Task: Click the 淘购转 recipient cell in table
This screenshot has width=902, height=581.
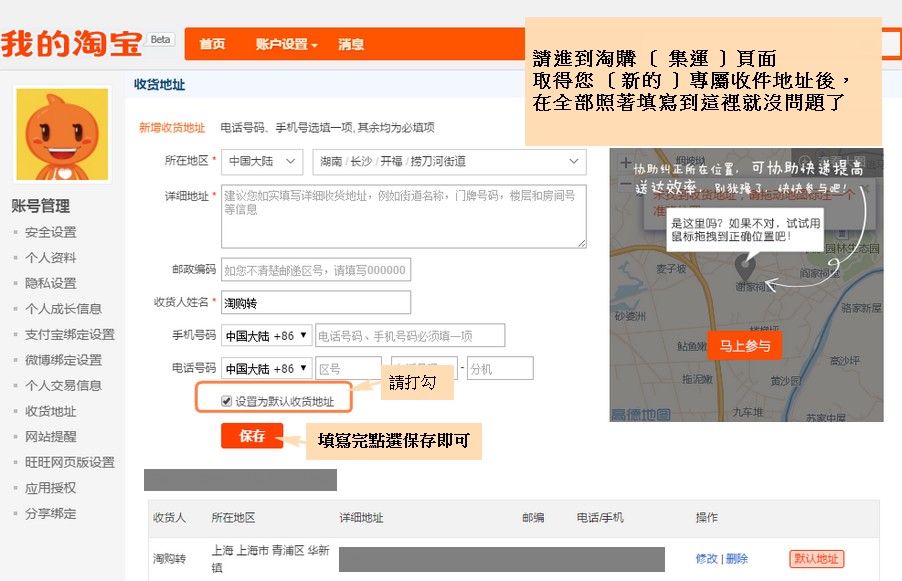Action: pyautogui.click(x=169, y=559)
